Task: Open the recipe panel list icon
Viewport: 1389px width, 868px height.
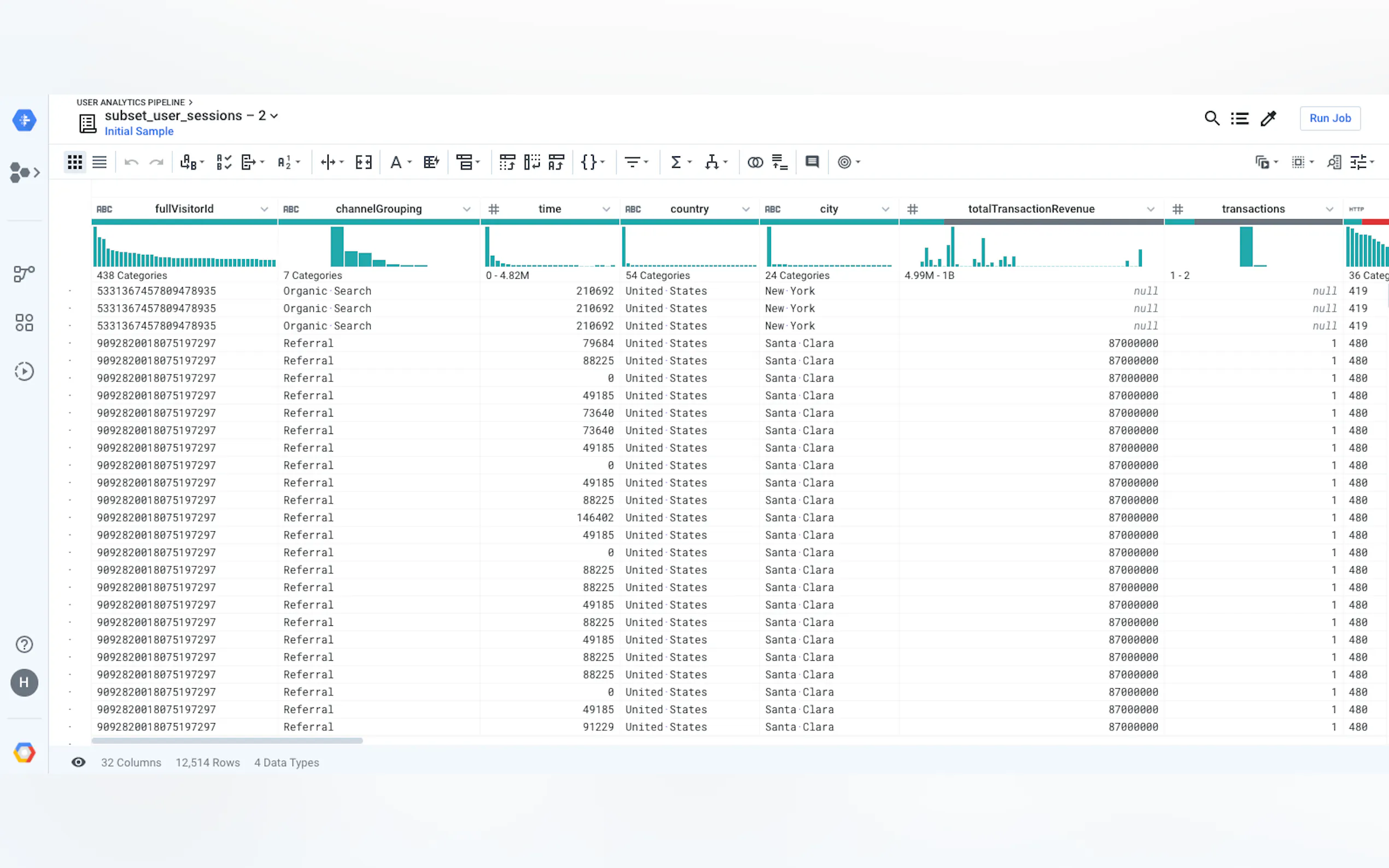Action: (1240, 118)
